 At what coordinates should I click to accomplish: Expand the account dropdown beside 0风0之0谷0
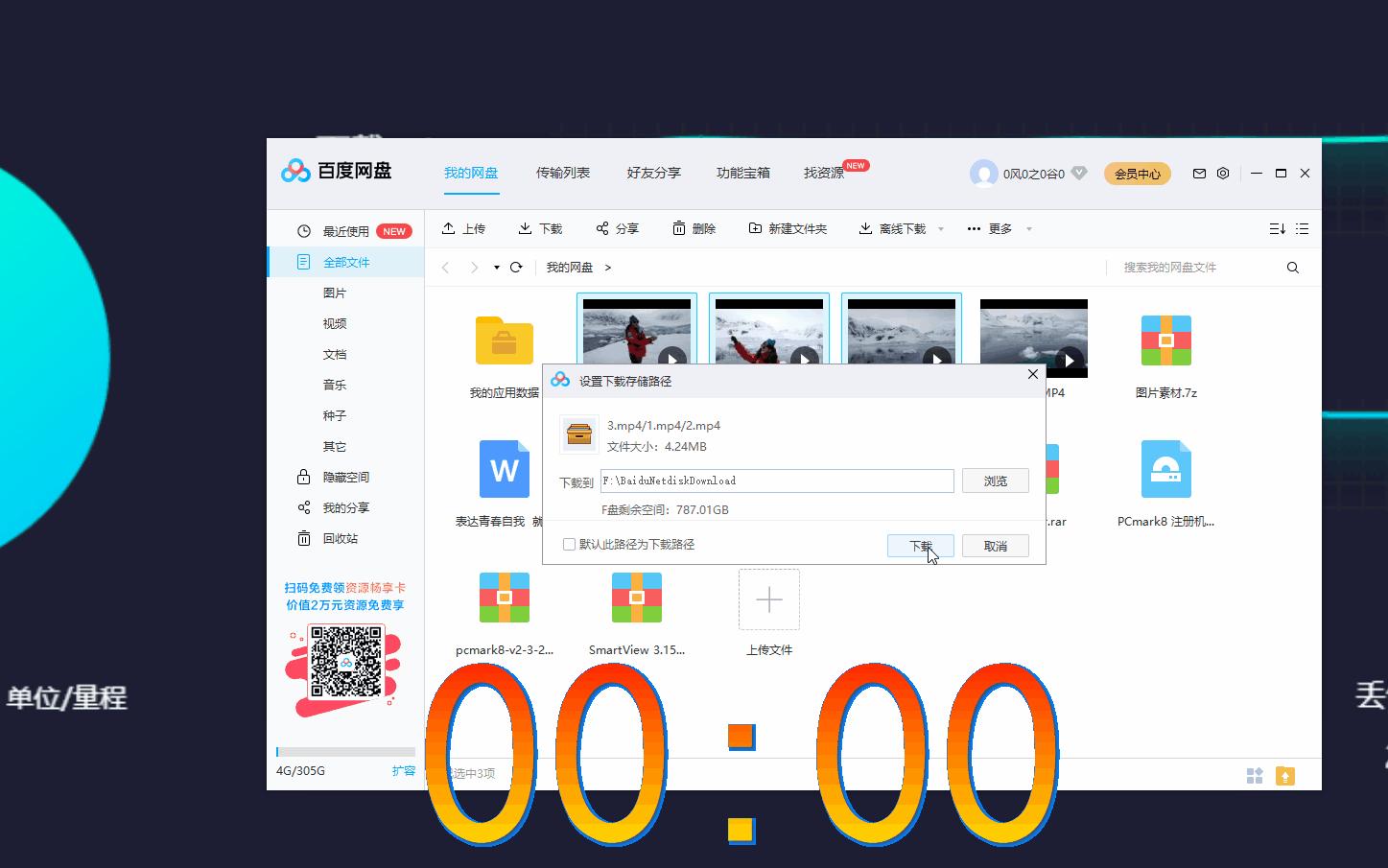pyautogui.click(x=1080, y=174)
